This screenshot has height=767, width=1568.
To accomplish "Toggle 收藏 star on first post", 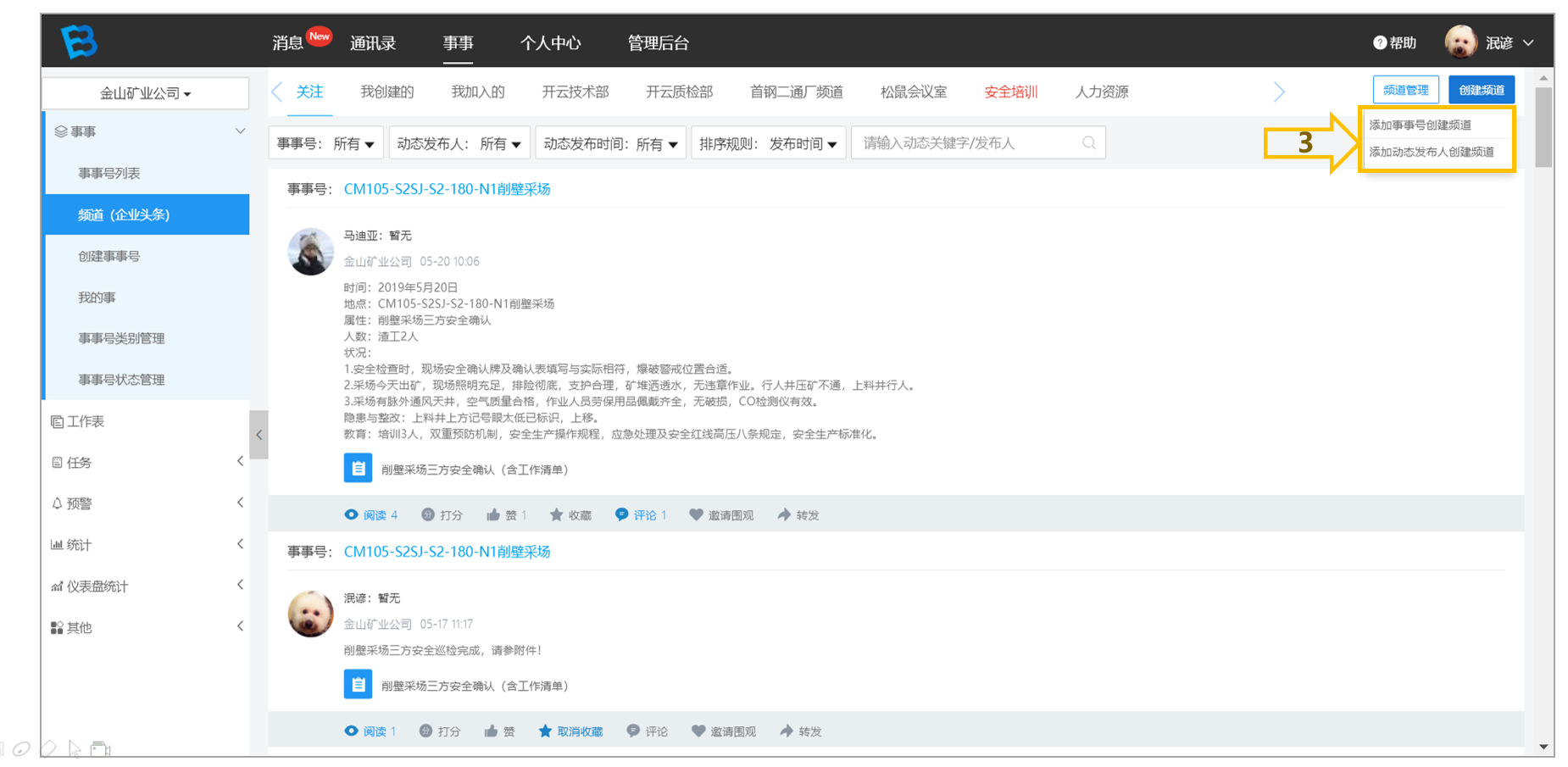I will pyautogui.click(x=557, y=514).
